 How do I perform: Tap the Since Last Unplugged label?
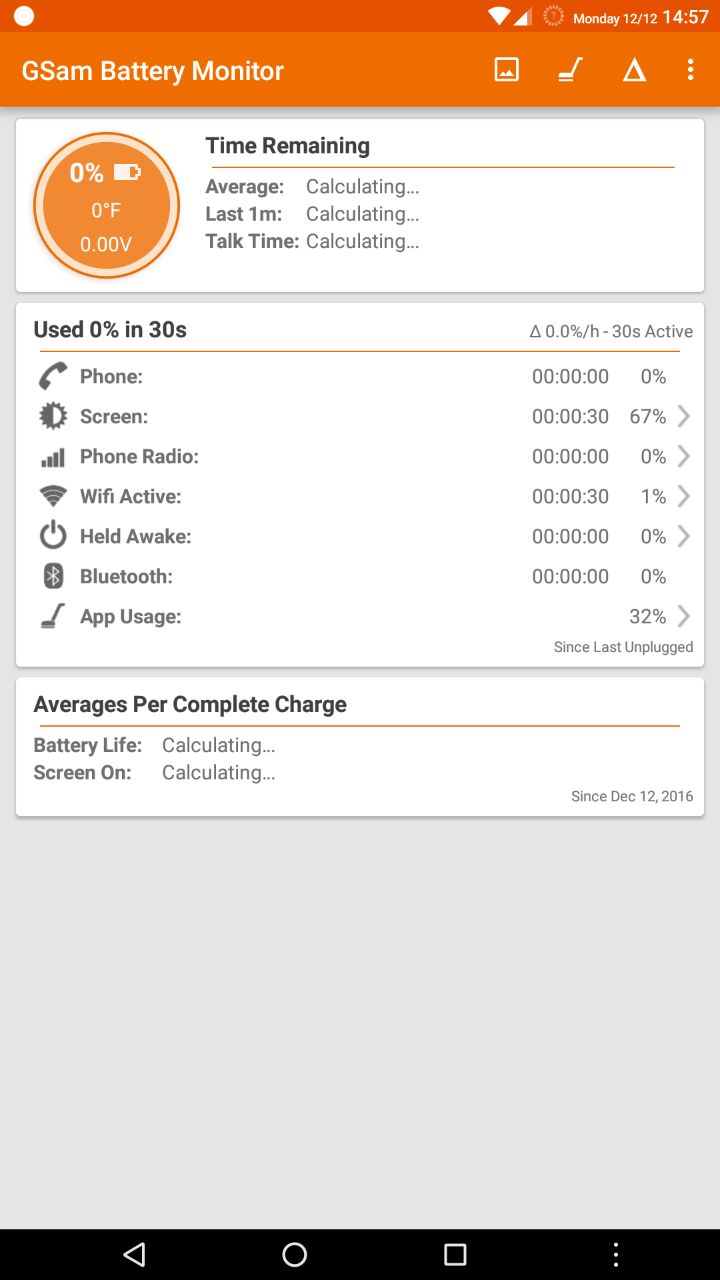pyautogui.click(x=623, y=647)
